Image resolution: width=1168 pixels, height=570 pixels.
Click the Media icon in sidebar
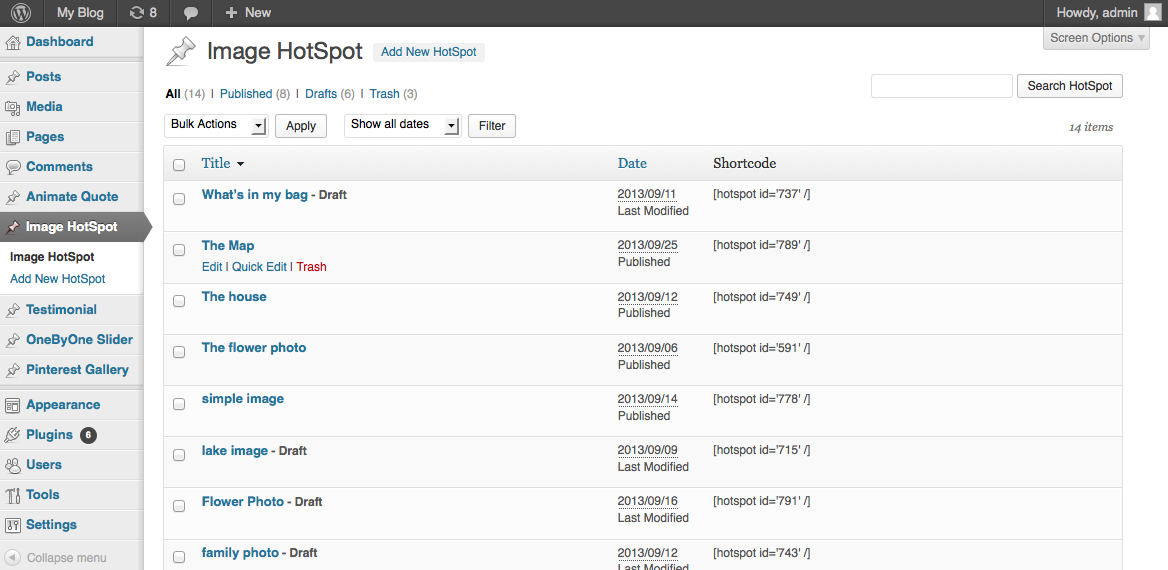(x=13, y=108)
